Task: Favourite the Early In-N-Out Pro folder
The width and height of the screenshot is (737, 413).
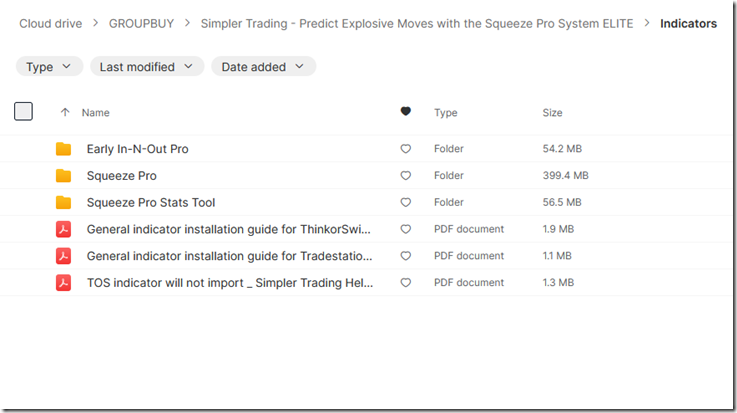Action: 406,149
